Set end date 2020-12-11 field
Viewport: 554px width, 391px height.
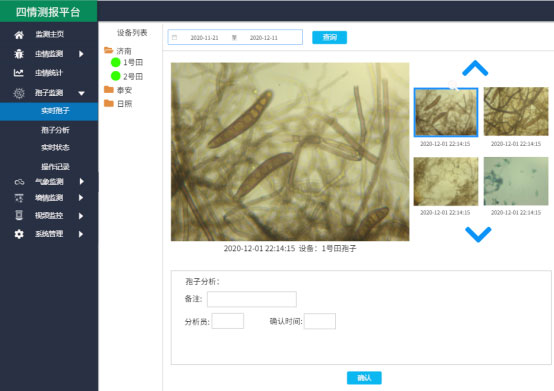(264, 38)
